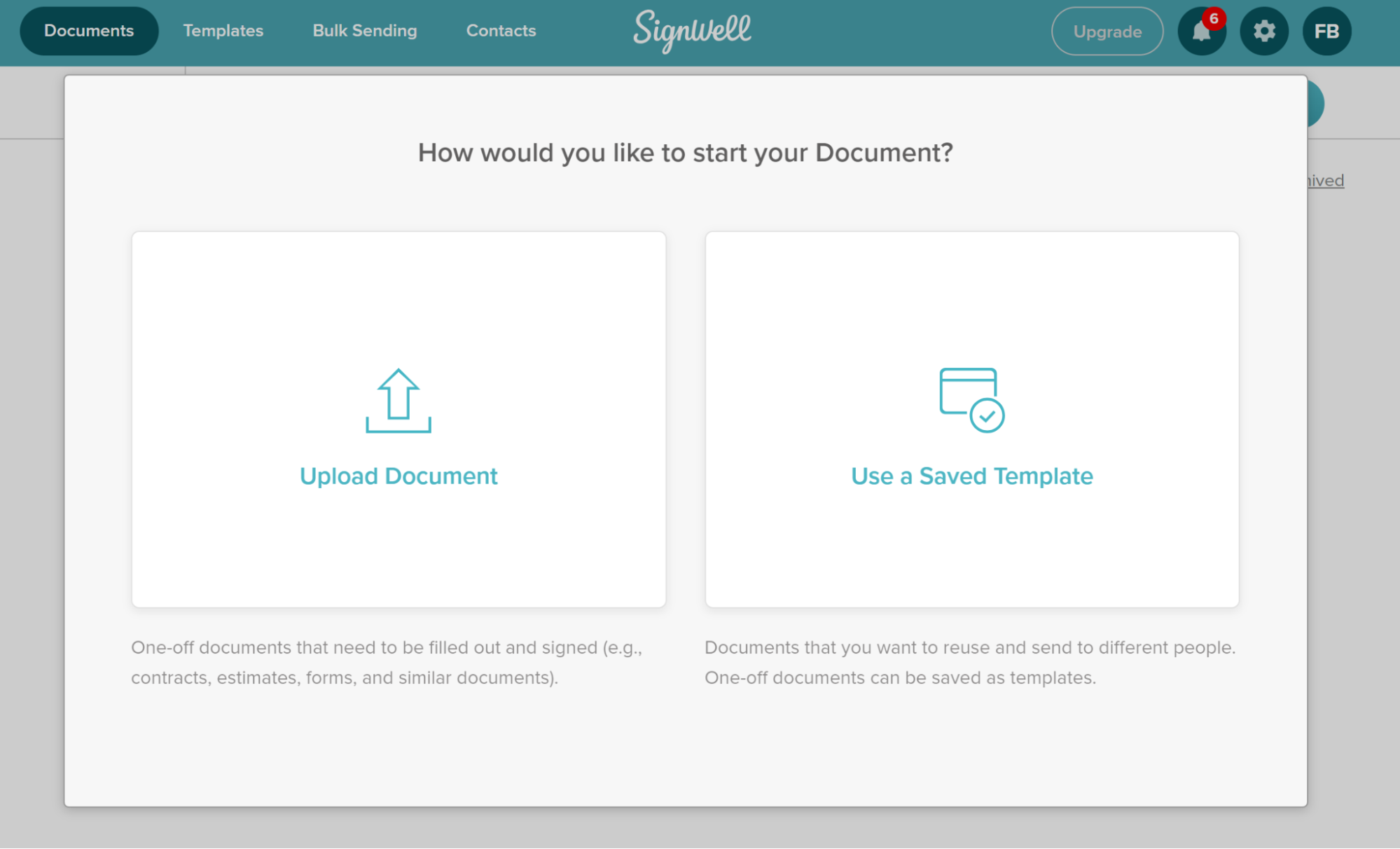Navigate to the Contacts page
This screenshot has width=1400, height=849.
coord(500,30)
